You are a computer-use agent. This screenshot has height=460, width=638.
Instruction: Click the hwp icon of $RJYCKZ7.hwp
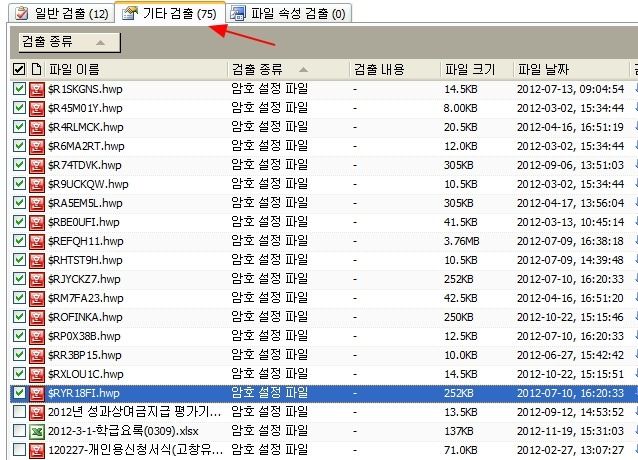click(x=37, y=279)
